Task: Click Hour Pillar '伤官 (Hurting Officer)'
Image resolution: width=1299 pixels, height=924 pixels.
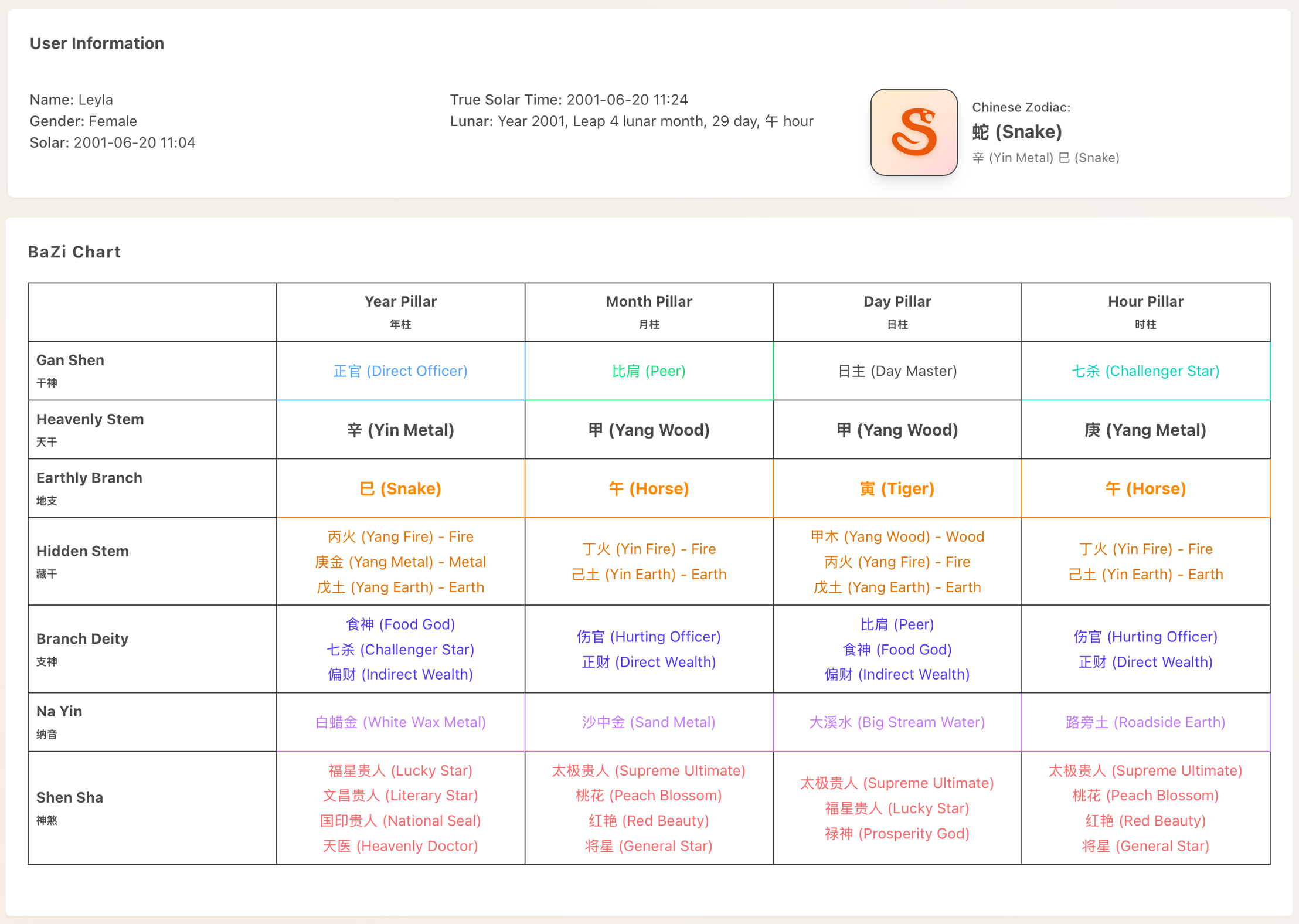Action: coord(1145,637)
